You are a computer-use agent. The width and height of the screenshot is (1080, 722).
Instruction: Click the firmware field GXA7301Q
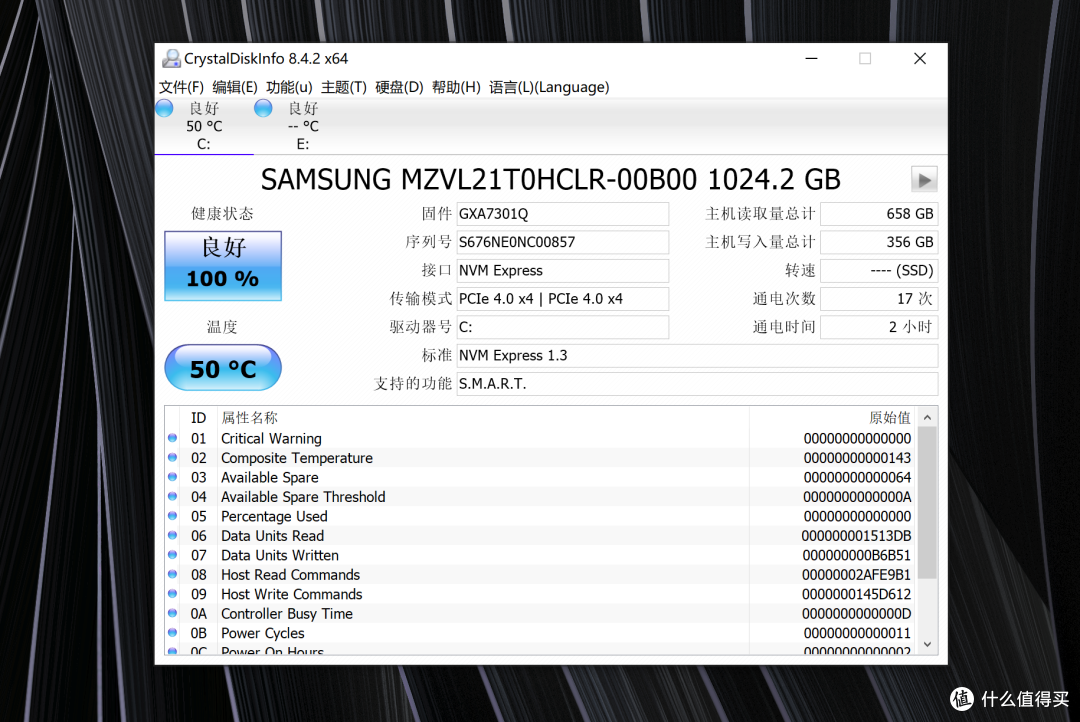563,214
